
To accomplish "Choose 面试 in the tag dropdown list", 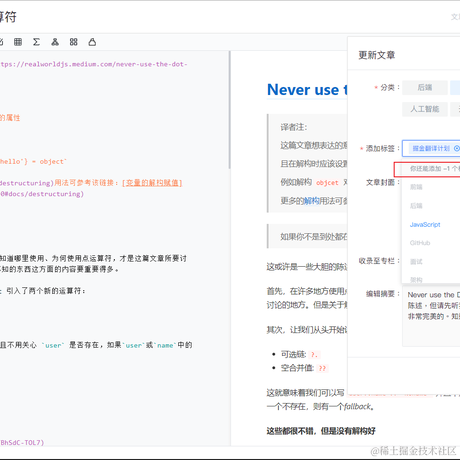I will coord(416,262).
